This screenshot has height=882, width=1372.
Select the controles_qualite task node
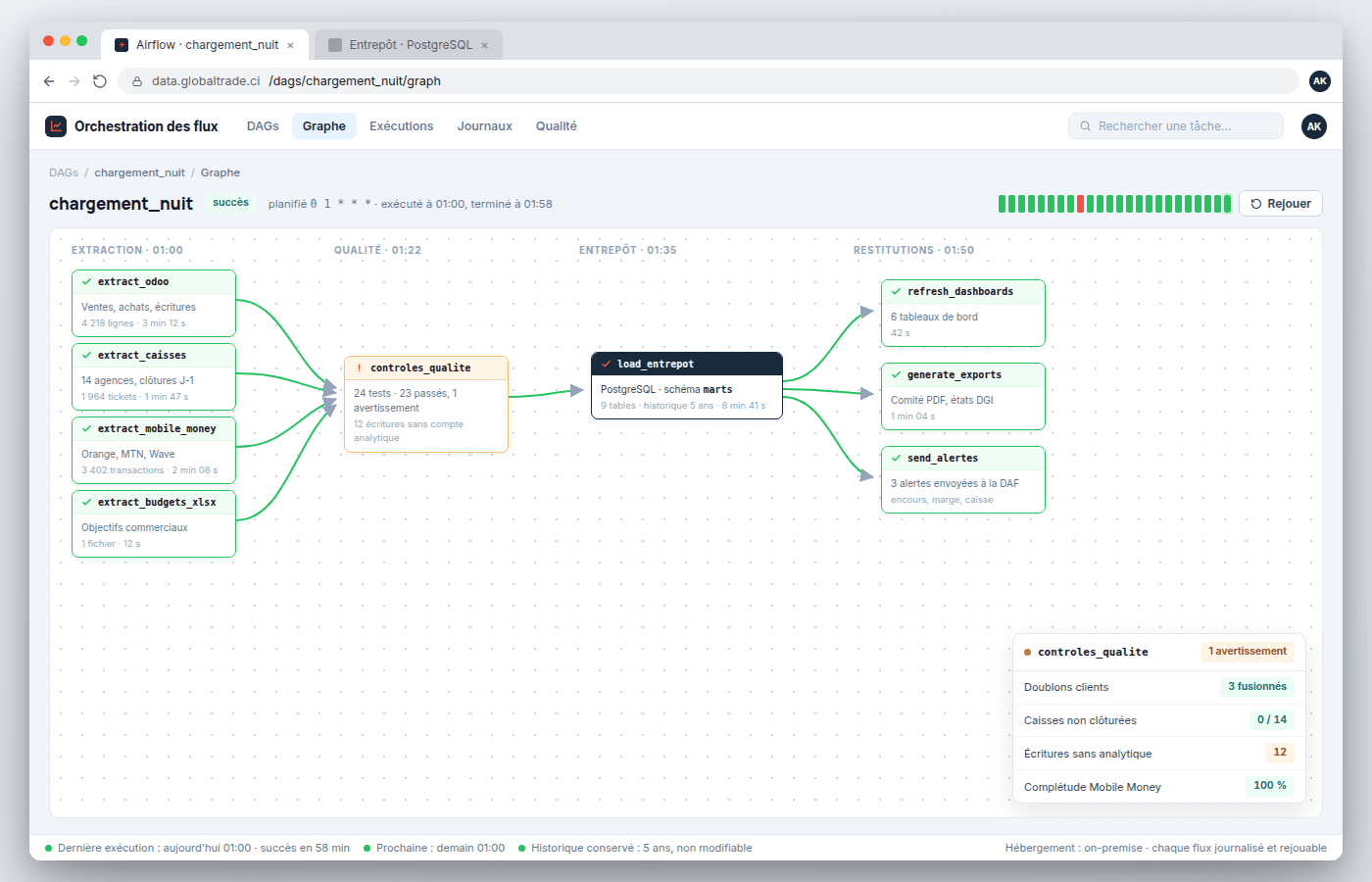click(426, 405)
